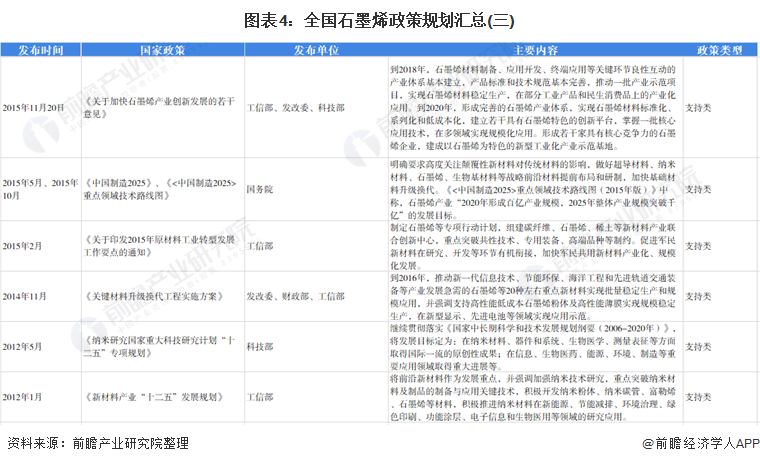Click issuer cell 国务院
Screen dimensions: 760x464
click(x=260, y=189)
